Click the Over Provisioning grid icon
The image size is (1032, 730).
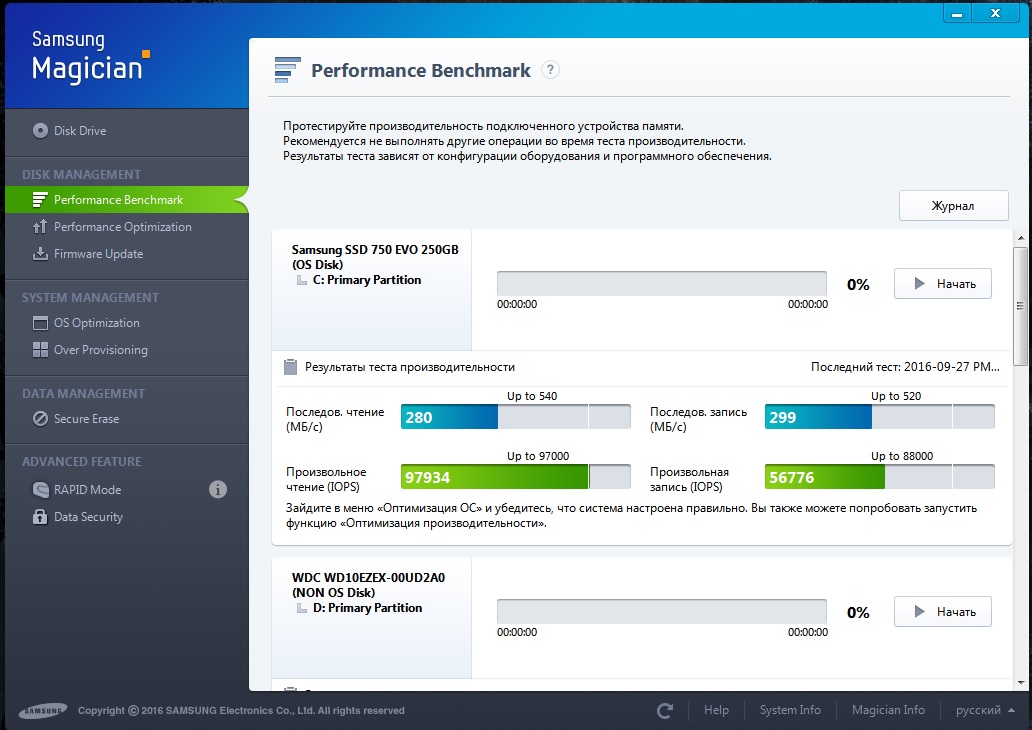[40, 350]
